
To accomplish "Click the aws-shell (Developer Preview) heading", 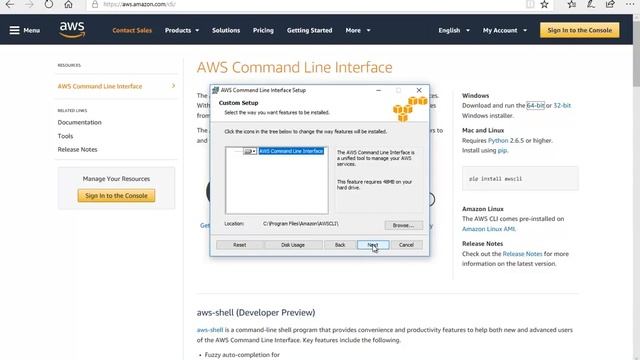I will tap(256, 313).
